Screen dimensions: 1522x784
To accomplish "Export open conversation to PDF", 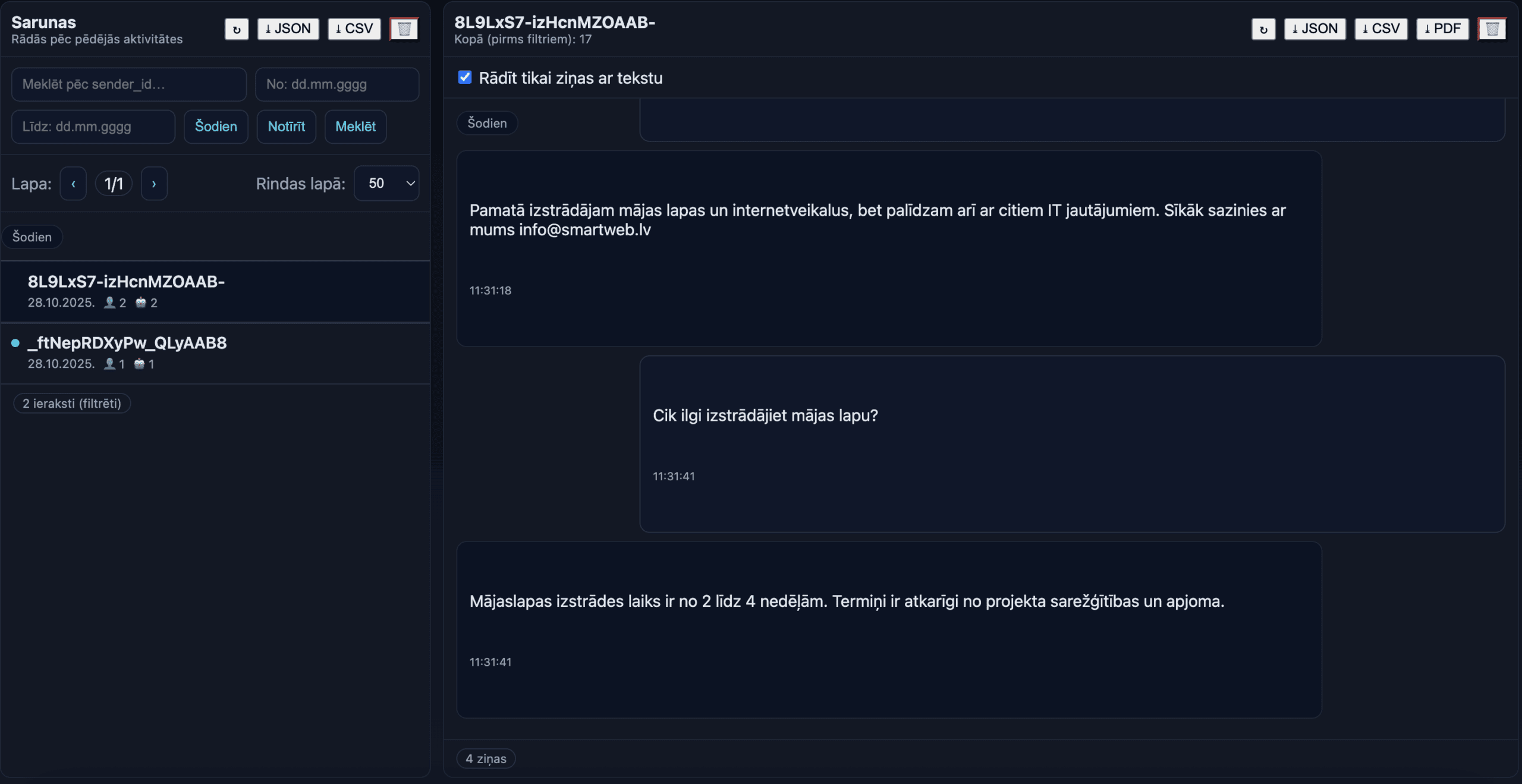I will pos(1442,29).
